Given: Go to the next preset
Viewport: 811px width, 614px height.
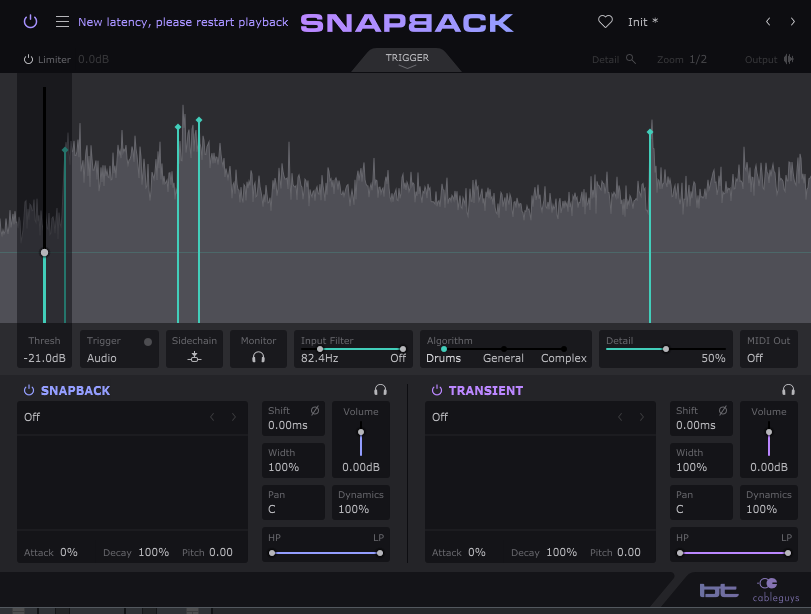Looking at the screenshot, I should [792, 22].
